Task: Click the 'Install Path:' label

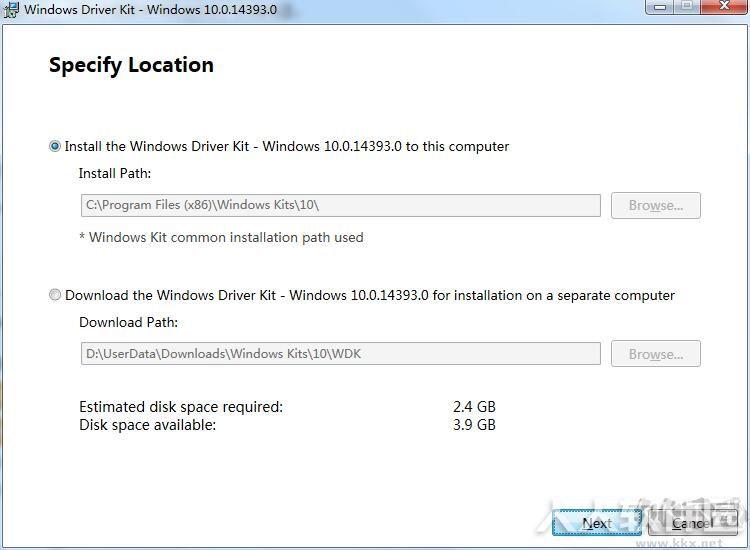Action: coord(115,174)
